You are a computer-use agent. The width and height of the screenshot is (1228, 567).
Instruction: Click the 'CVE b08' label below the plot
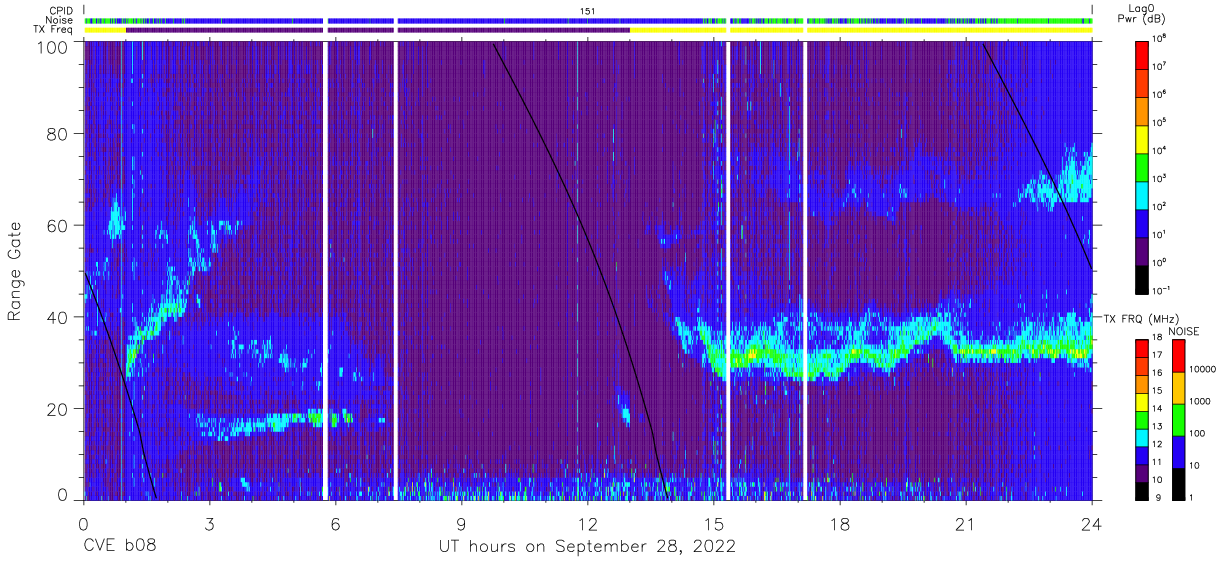click(x=120, y=547)
